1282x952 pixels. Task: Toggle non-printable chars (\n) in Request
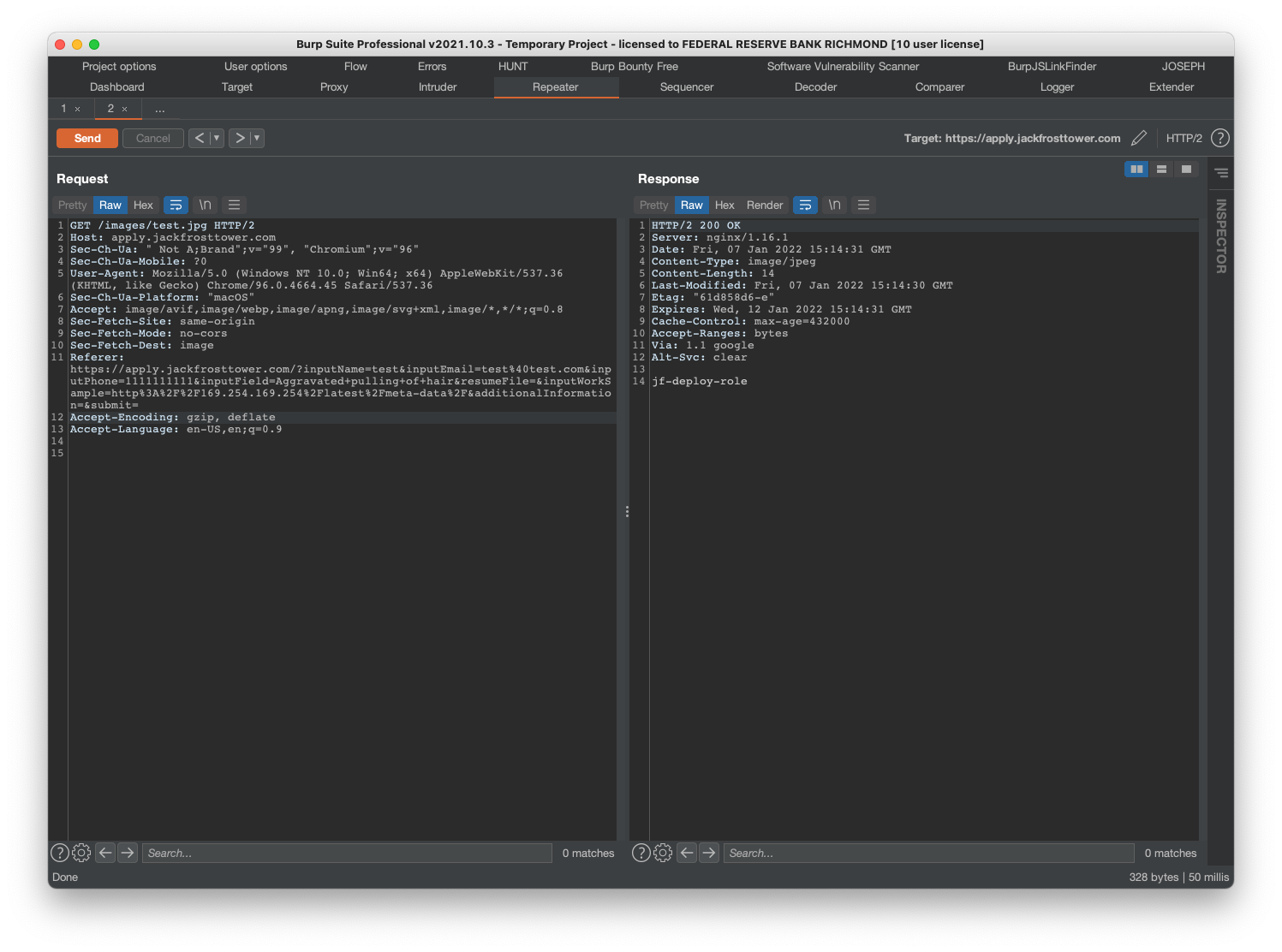point(206,205)
